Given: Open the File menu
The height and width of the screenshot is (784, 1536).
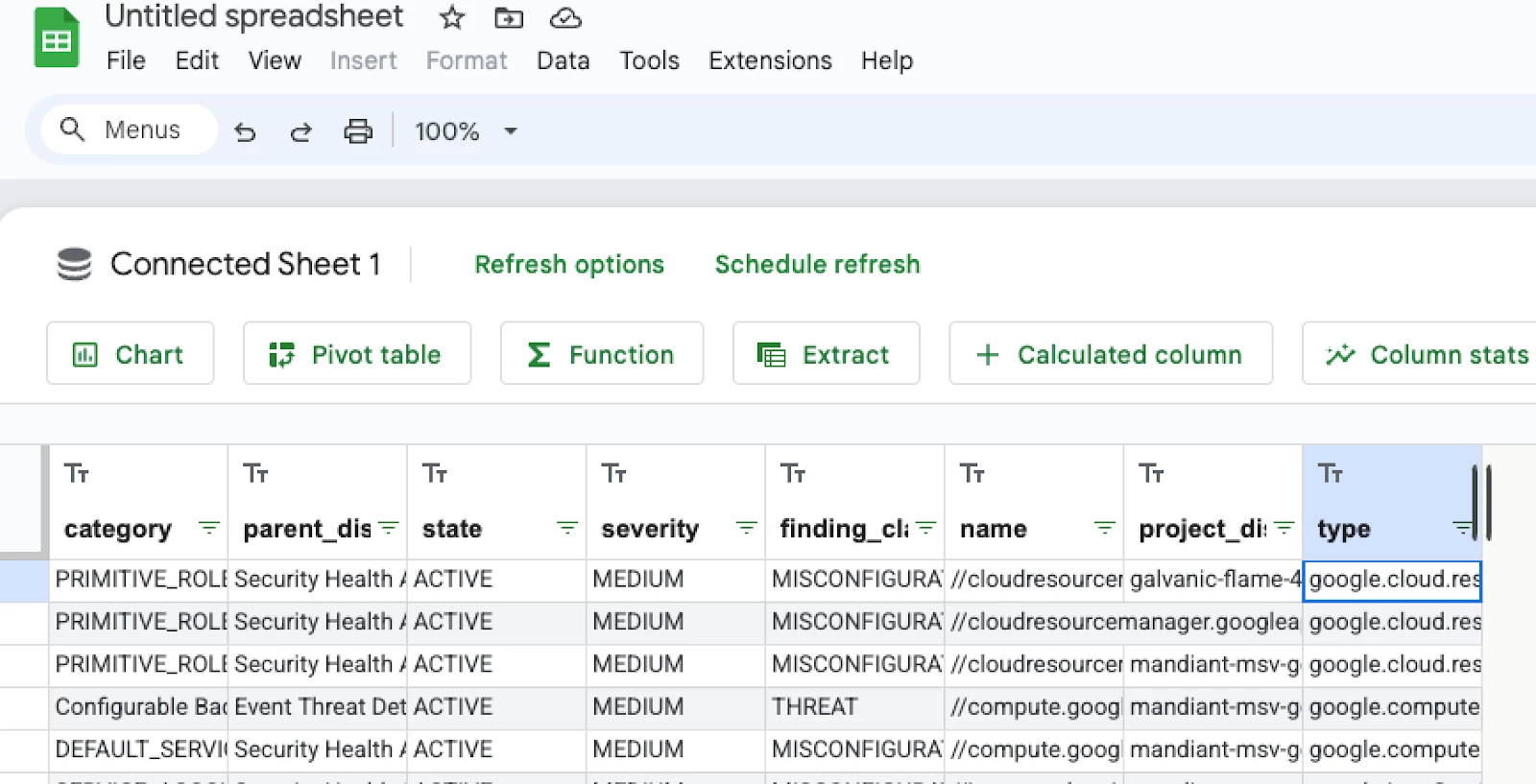Looking at the screenshot, I should pyautogui.click(x=126, y=60).
